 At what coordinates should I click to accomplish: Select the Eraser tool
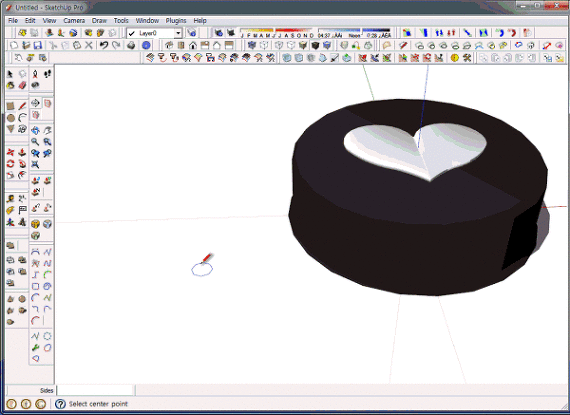[x=23, y=85]
